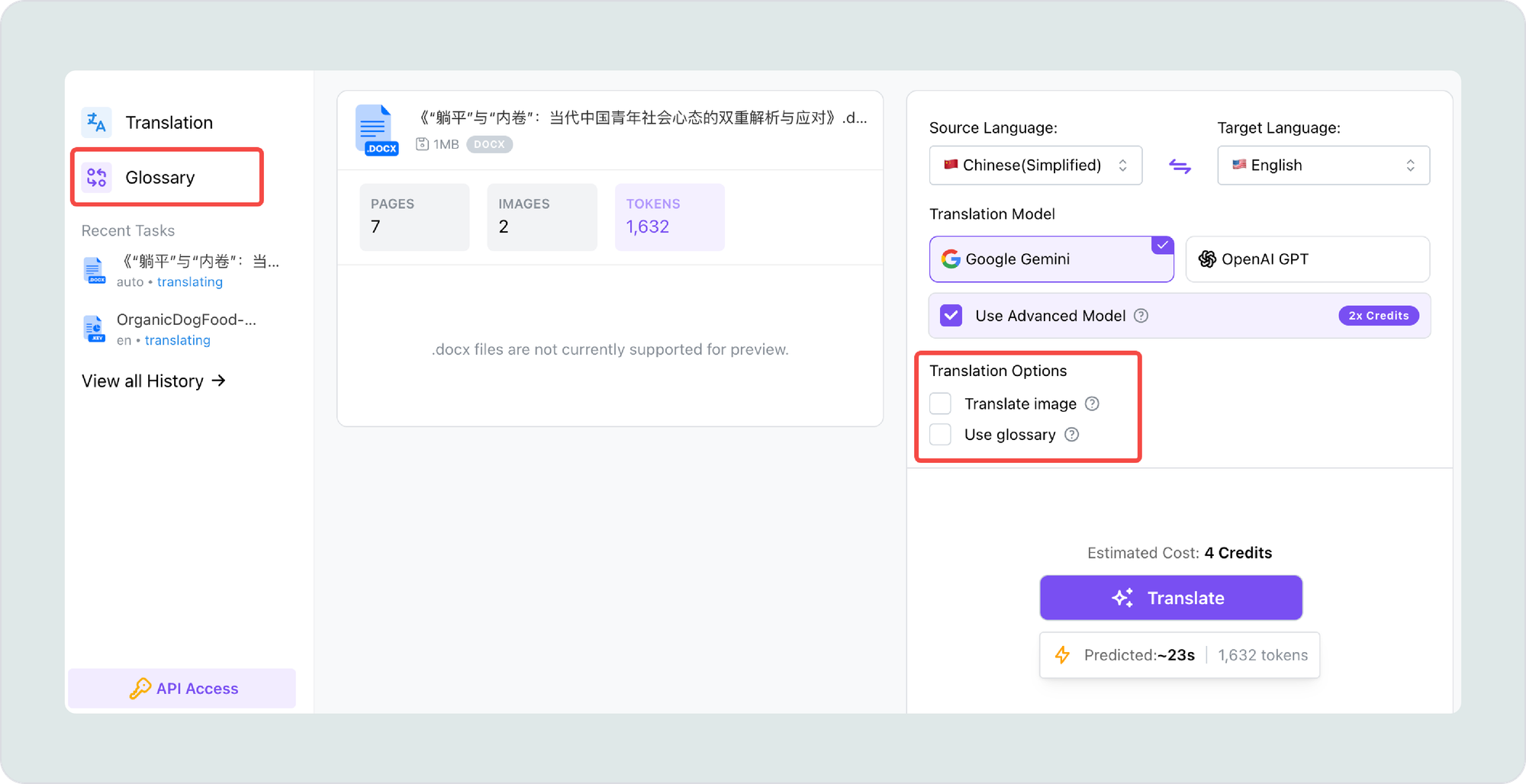Open View all History link

(153, 381)
